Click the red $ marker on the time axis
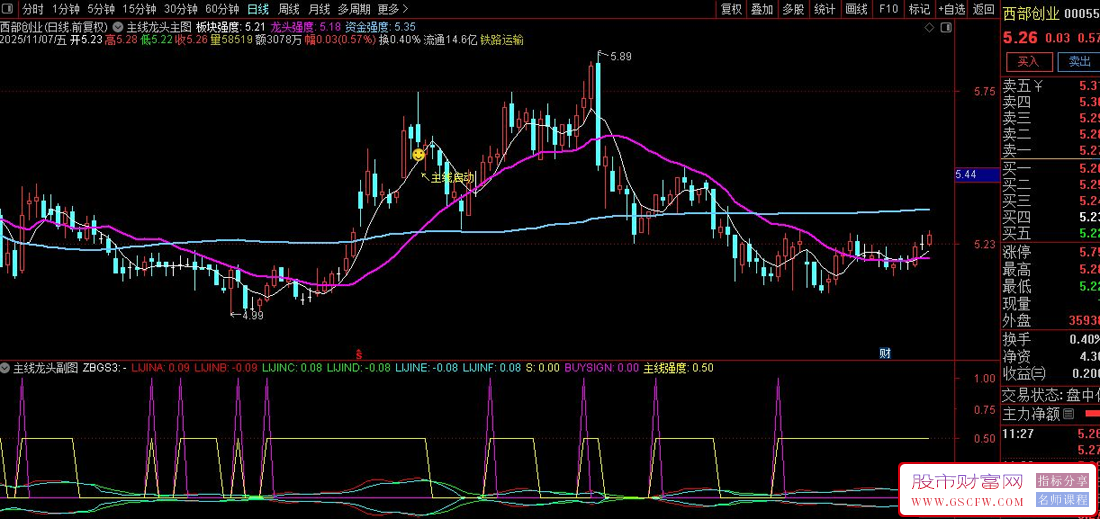This screenshot has height=519, width=1100. tap(358, 353)
